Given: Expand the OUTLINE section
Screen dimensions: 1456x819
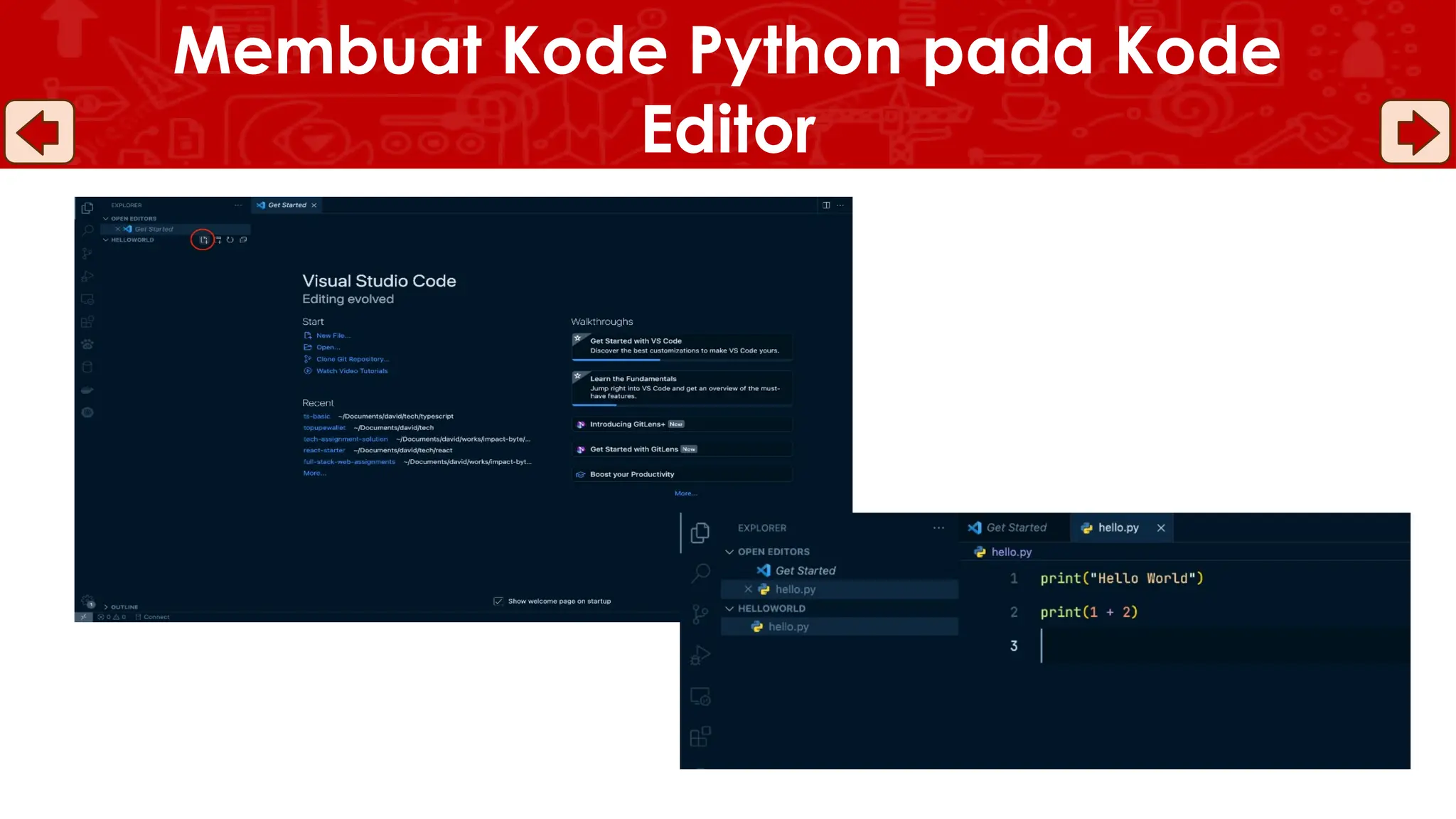Looking at the screenshot, I should click(121, 606).
